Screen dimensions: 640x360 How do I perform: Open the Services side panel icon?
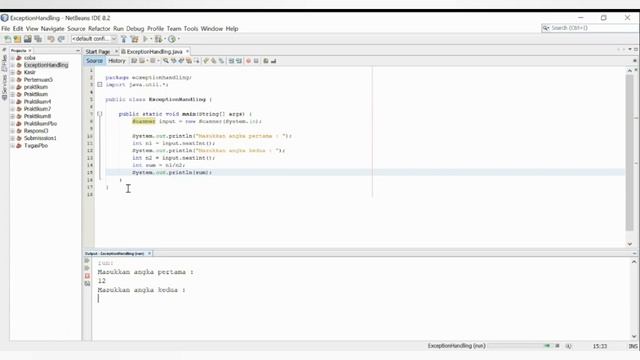[x=4, y=86]
